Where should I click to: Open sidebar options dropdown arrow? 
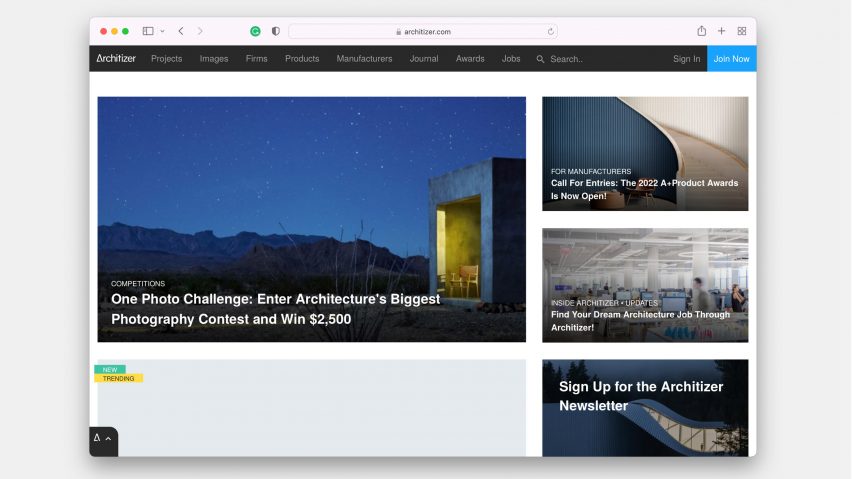click(x=162, y=31)
